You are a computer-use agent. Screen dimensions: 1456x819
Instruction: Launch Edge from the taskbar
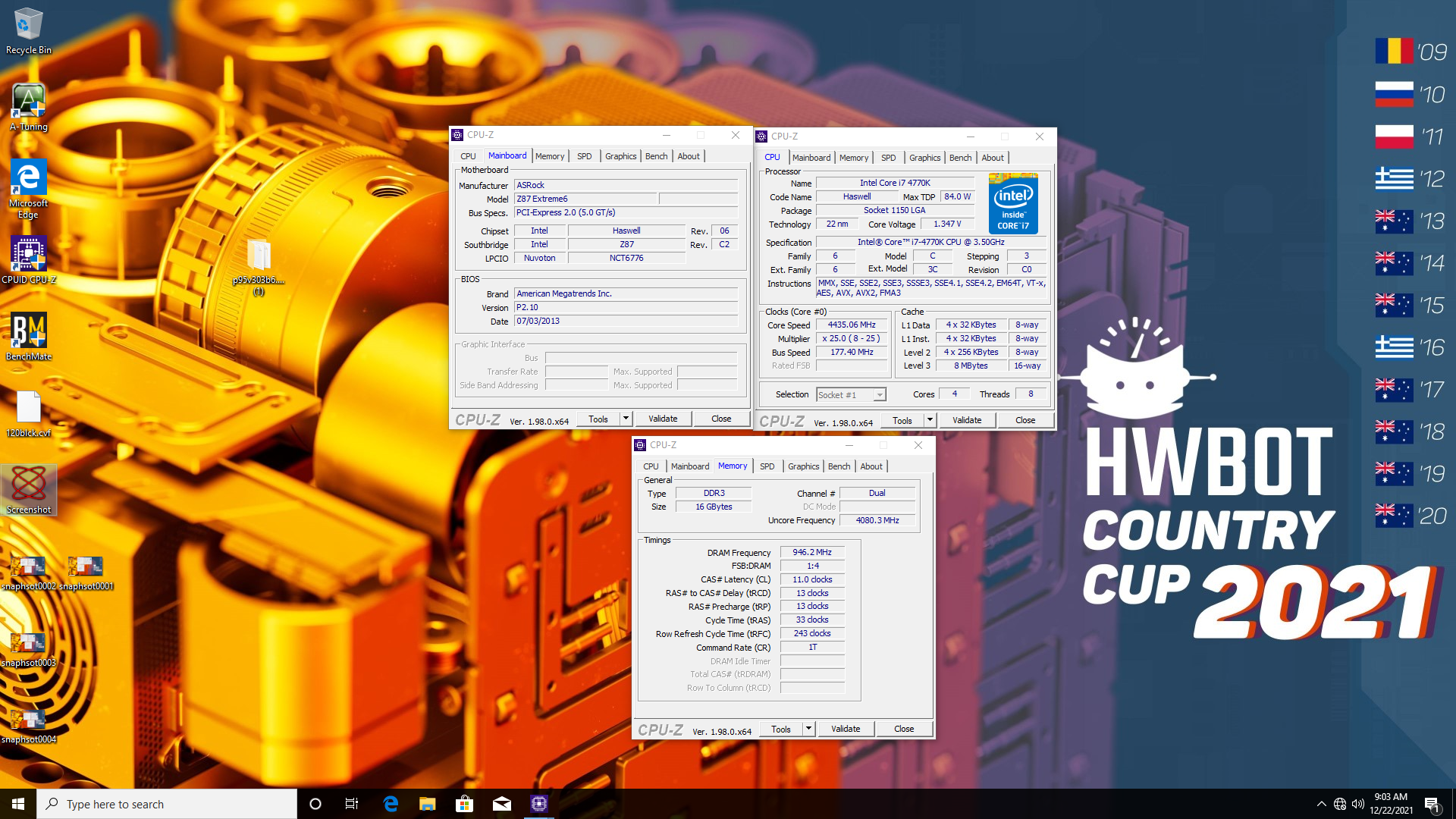391,804
